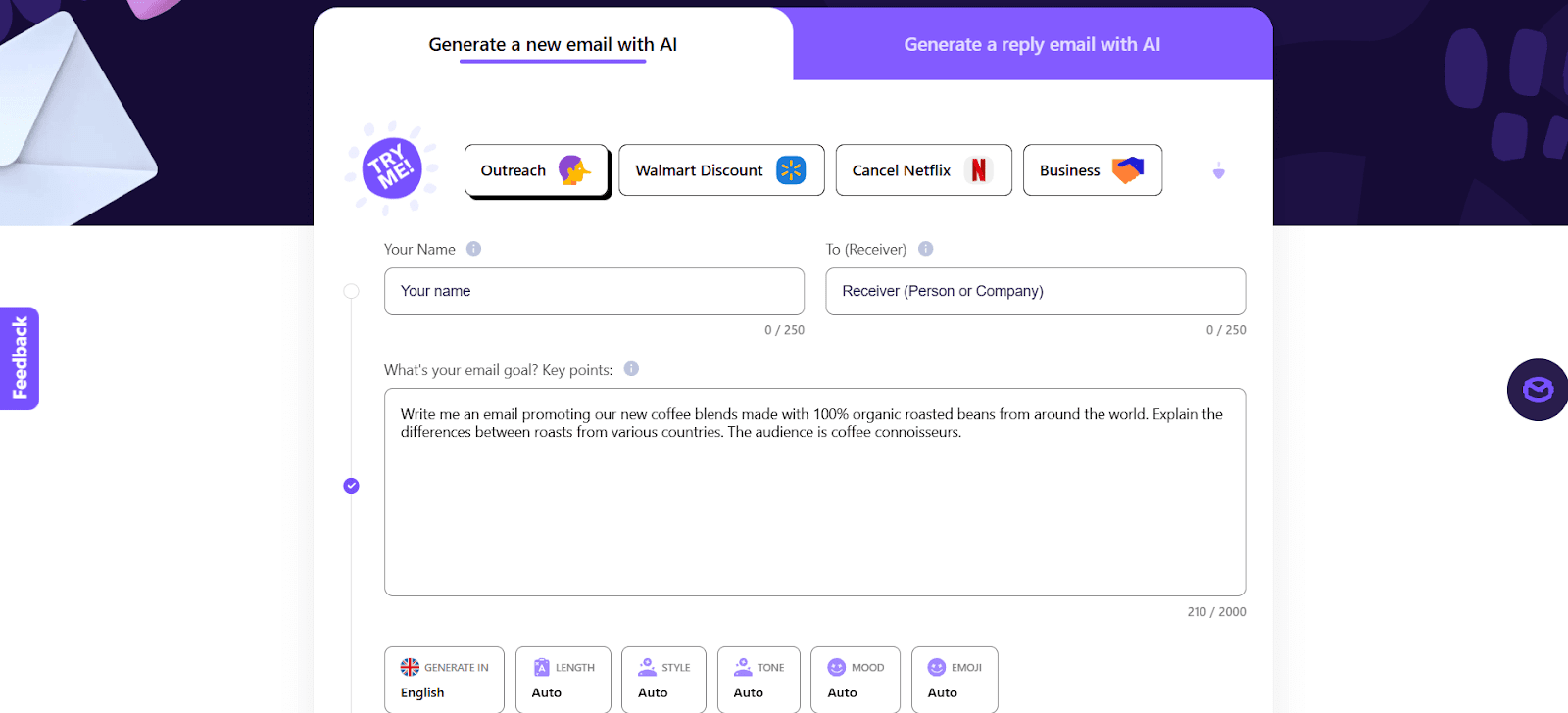Select the Generate a new email tab
Viewport: 1568px width, 713px height.
(x=553, y=44)
